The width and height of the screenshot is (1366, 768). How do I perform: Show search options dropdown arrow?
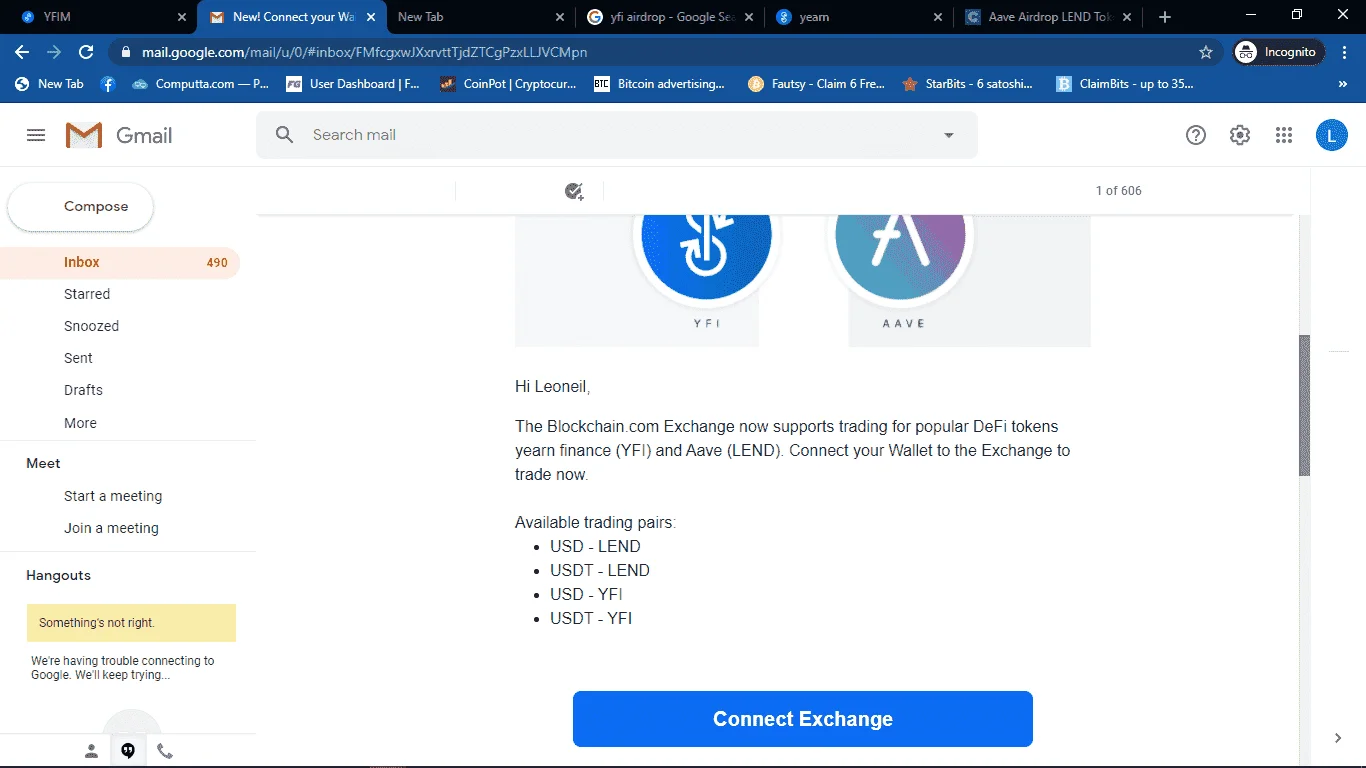point(949,135)
